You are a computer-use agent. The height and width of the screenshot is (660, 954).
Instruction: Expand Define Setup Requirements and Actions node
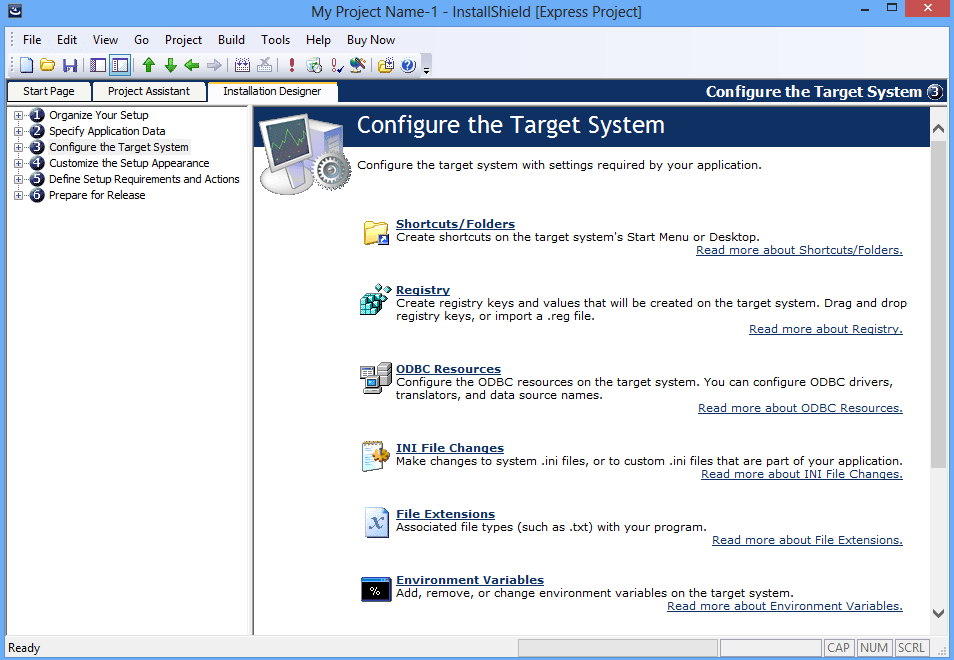coord(18,179)
